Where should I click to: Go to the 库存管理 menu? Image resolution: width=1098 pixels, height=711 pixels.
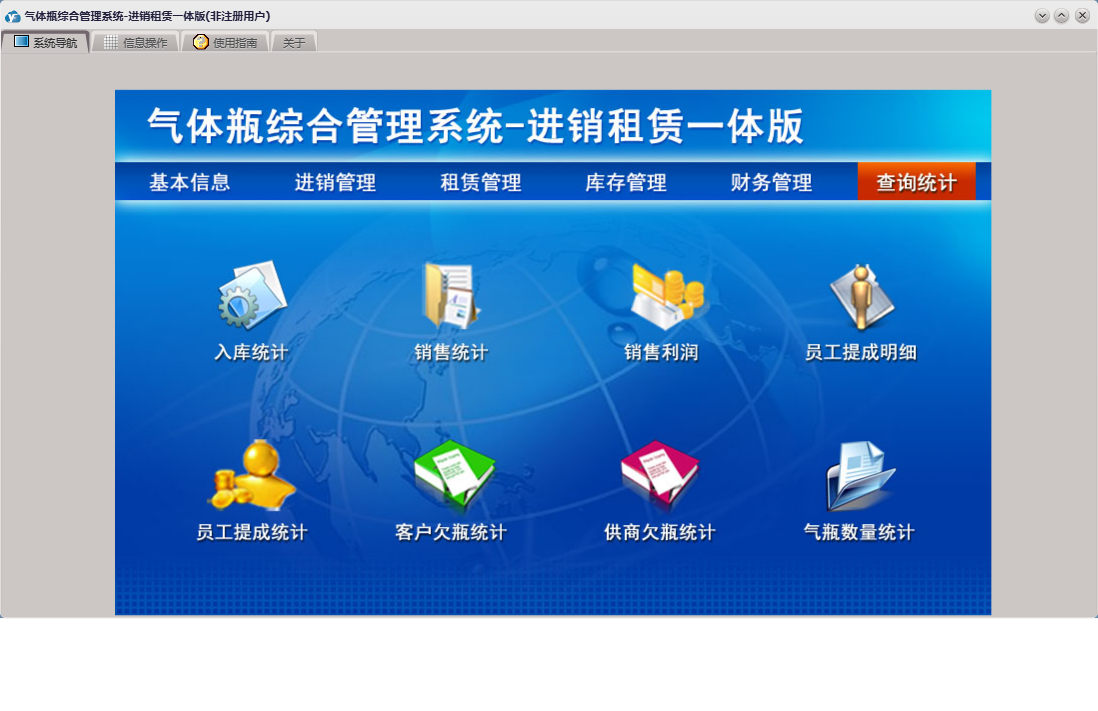point(626,182)
